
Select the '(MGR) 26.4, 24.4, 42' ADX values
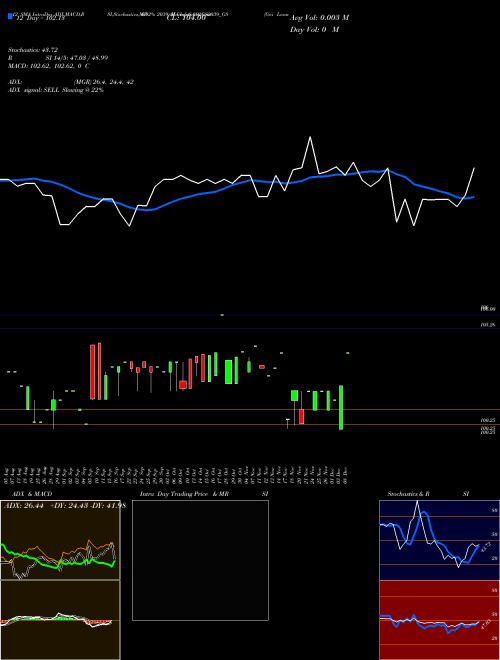pos(104,82)
